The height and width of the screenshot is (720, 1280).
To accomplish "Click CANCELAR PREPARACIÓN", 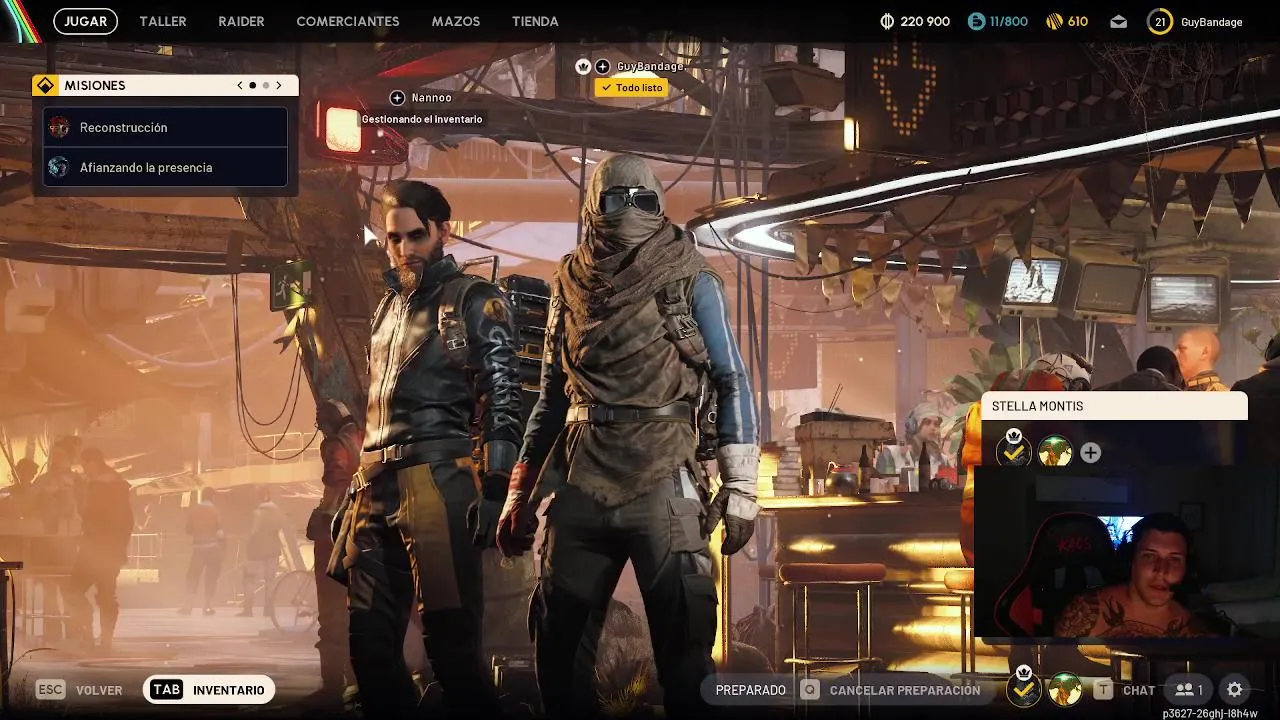I will 905,690.
